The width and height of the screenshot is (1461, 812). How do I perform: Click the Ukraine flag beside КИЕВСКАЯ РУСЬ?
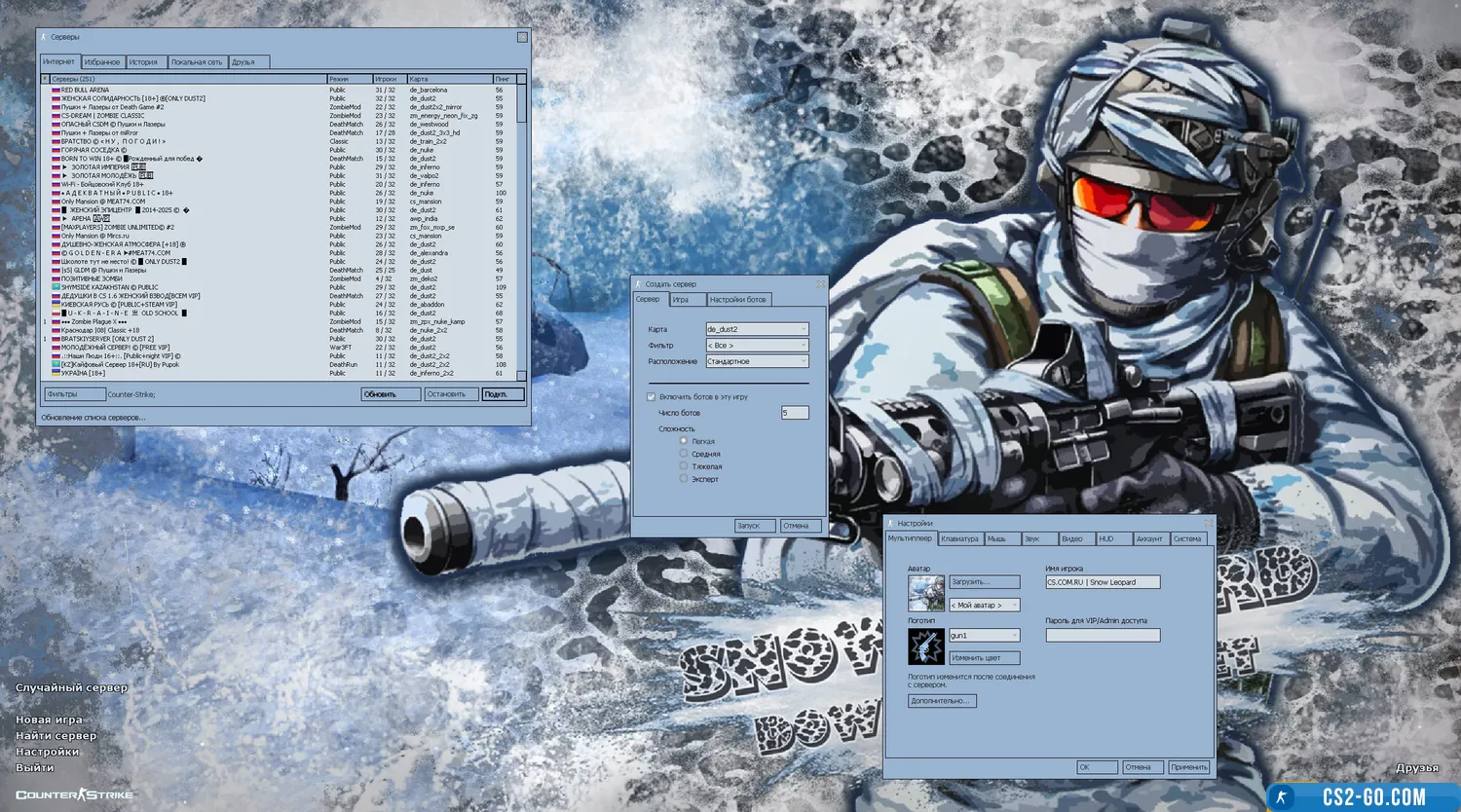[x=56, y=305]
